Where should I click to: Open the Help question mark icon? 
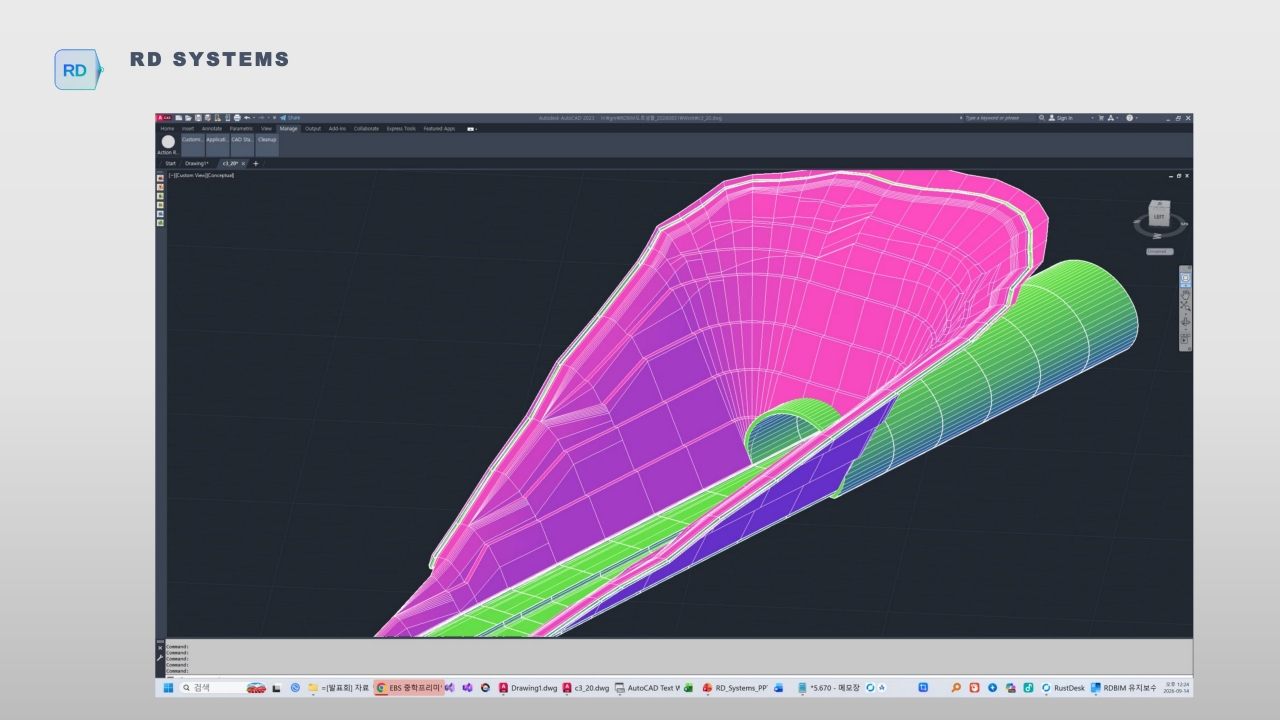point(1130,118)
